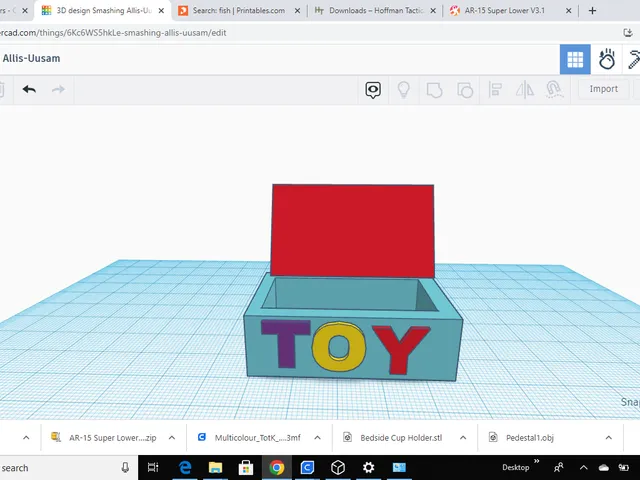Click the browser address bar URL
Viewport: 640px width, 480px height.
(113, 33)
